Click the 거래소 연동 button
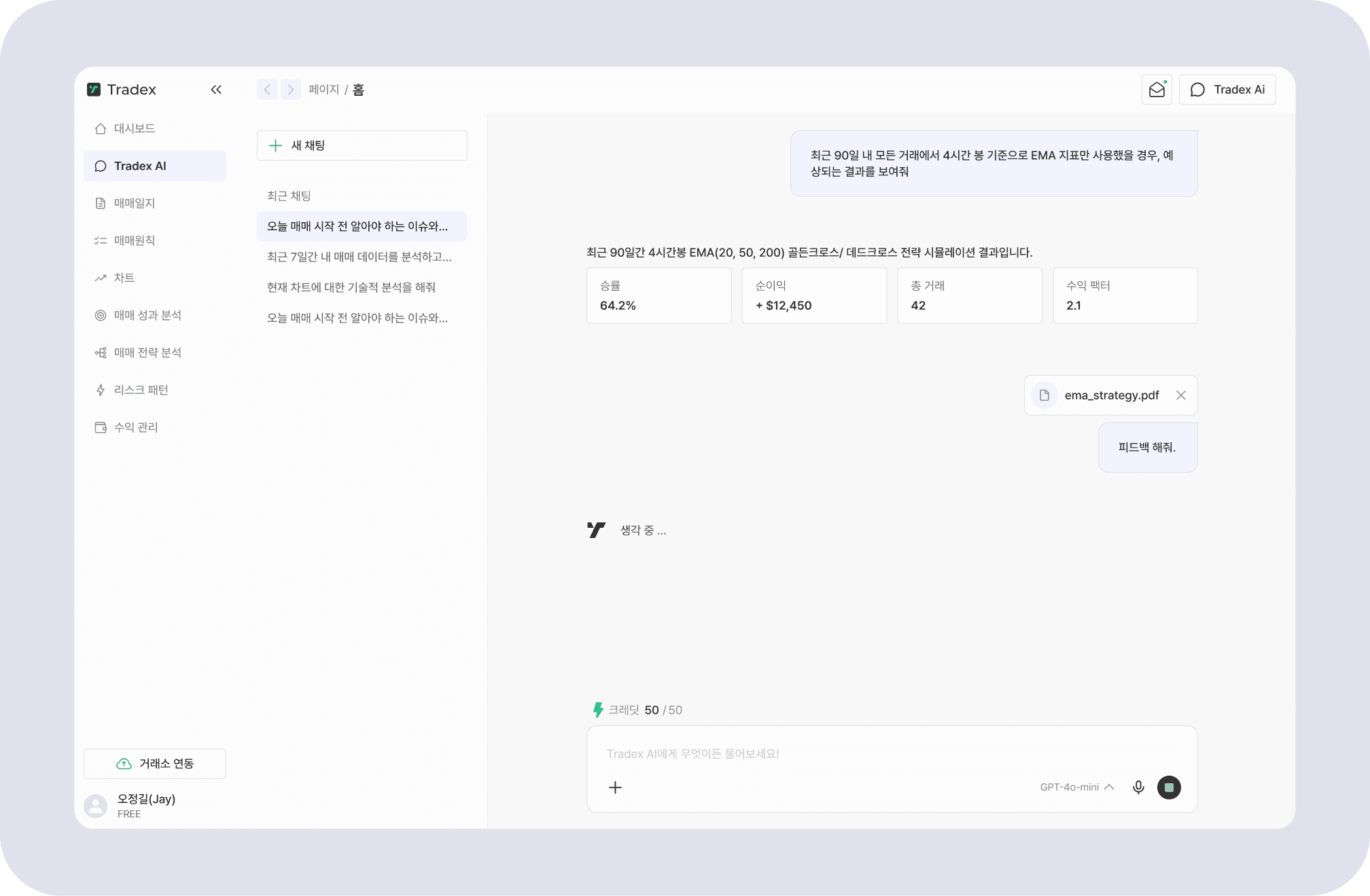The height and width of the screenshot is (896, 1370). [x=155, y=764]
